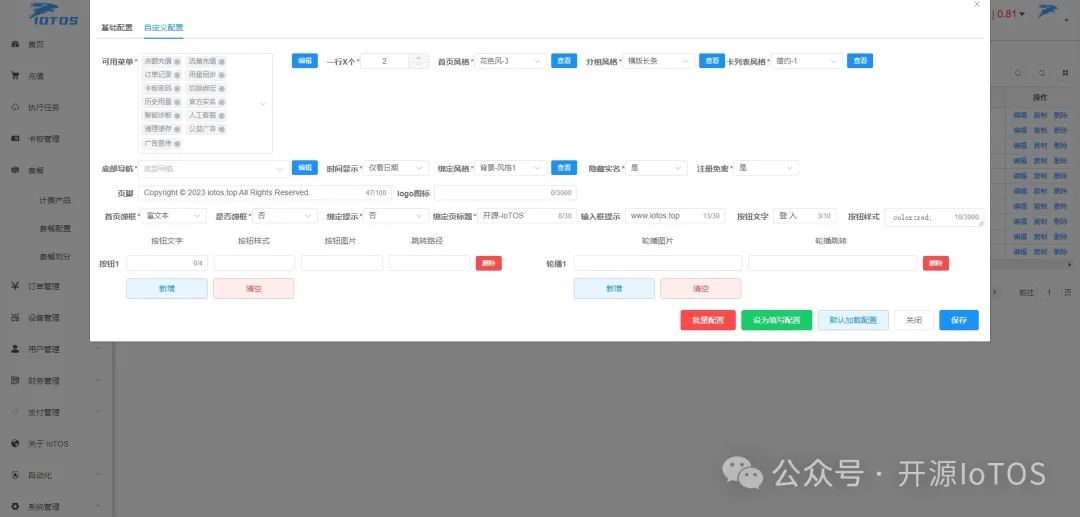Remove the 用量同步 tag from 可用菜单
The width and height of the screenshot is (1080, 517).
coord(222,75)
